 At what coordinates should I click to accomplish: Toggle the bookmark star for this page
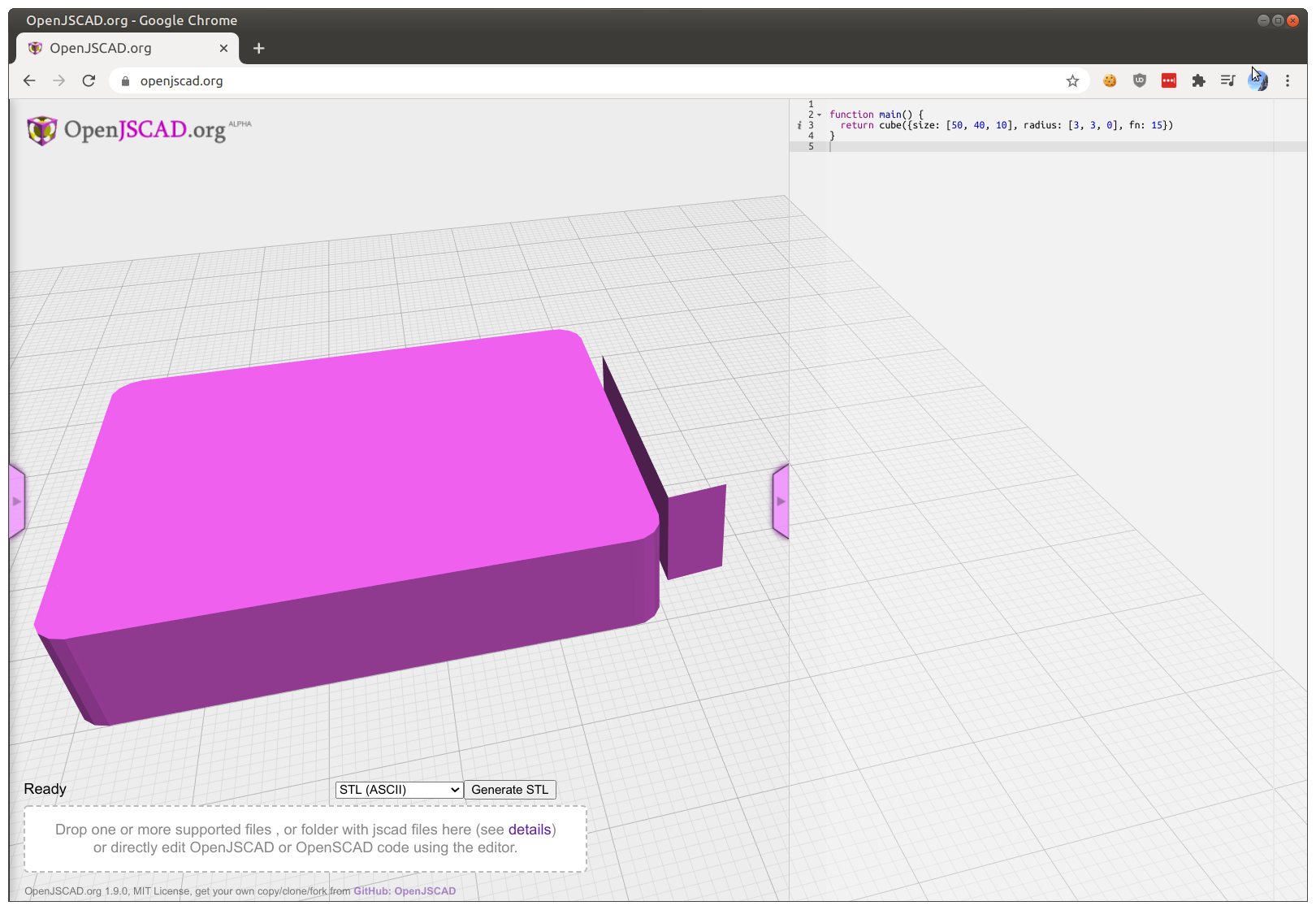tap(1072, 80)
